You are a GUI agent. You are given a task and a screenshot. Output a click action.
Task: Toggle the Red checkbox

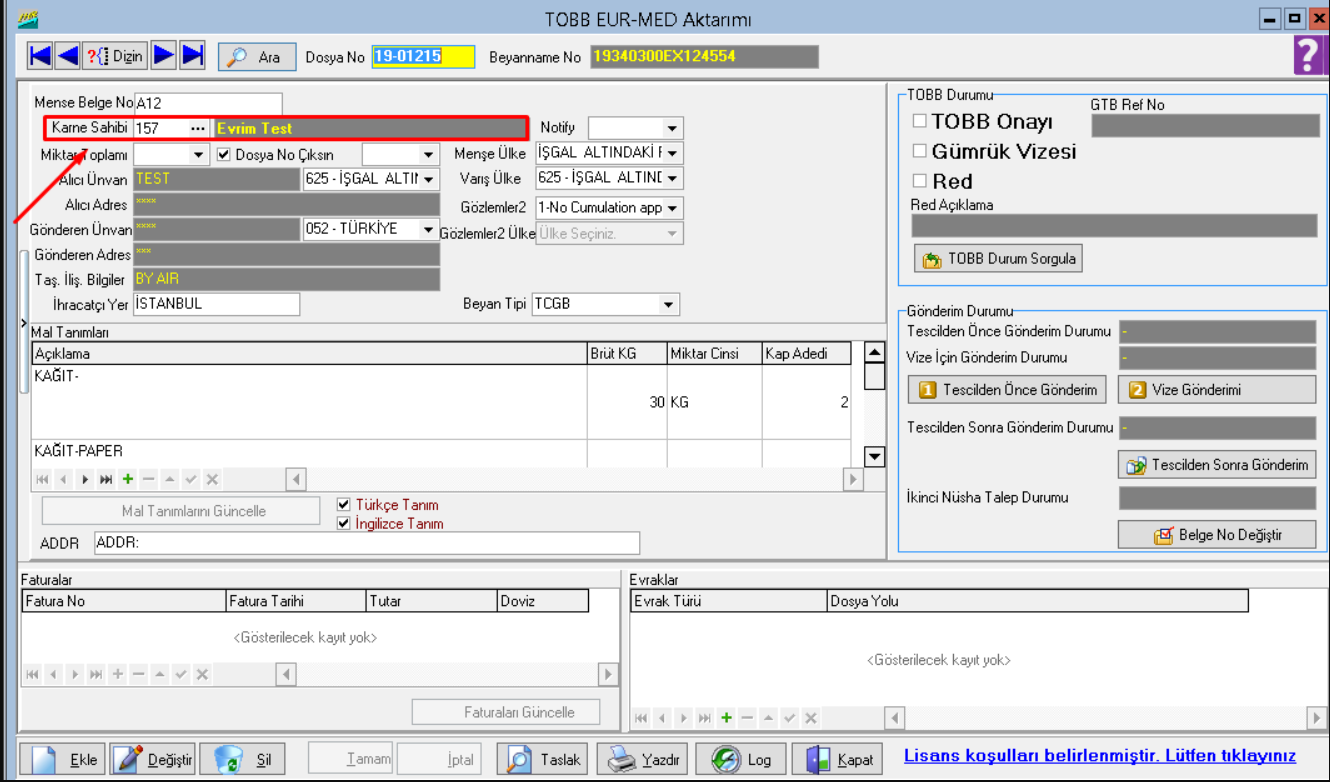(x=919, y=181)
